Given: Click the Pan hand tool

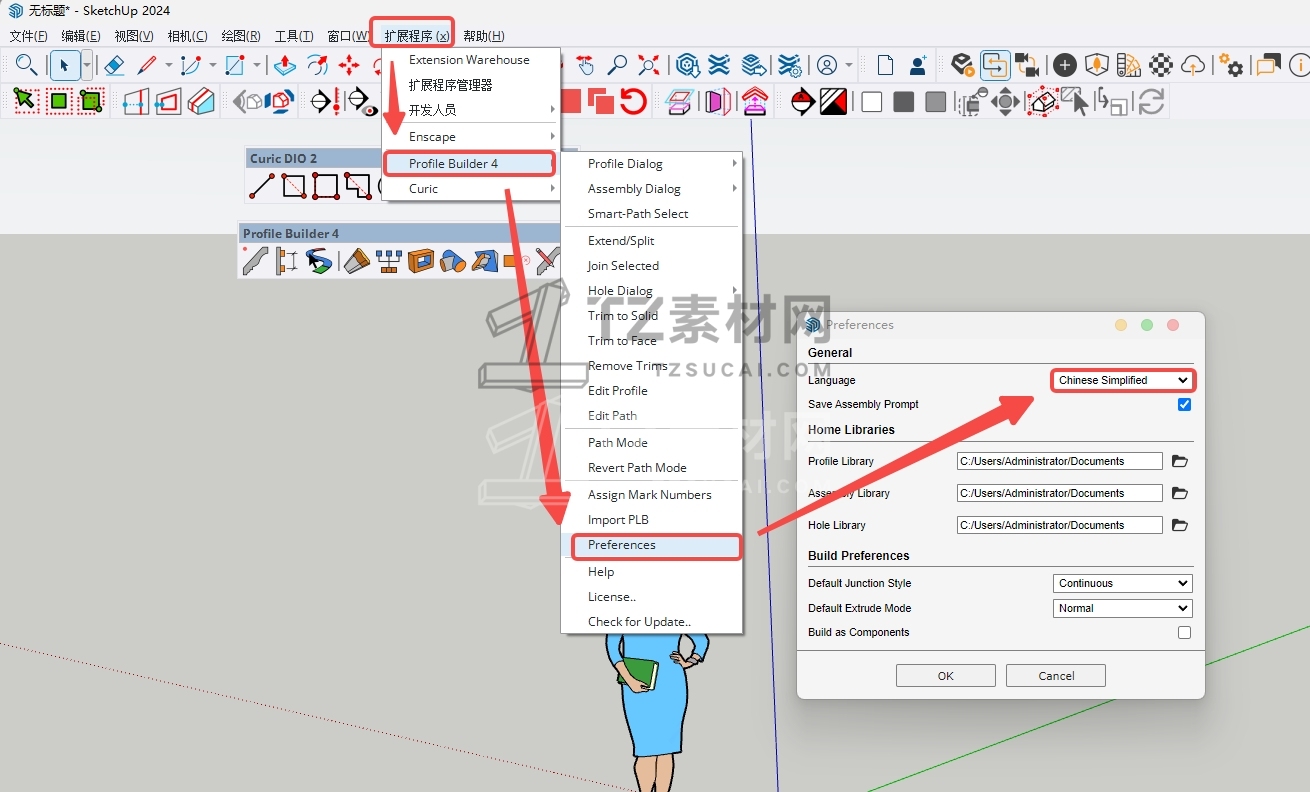Looking at the screenshot, I should coord(586,66).
